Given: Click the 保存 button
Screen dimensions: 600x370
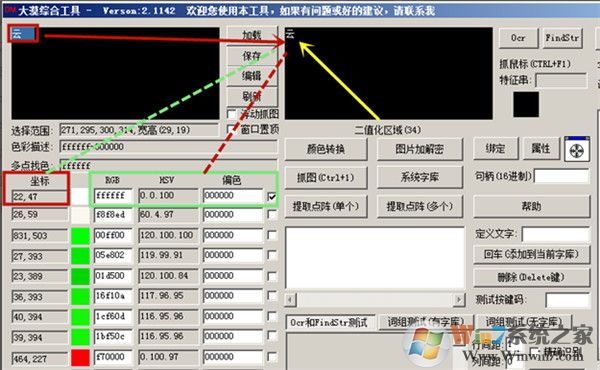Looking at the screenshot, I should pyautogui.click(x=252, y=56).
